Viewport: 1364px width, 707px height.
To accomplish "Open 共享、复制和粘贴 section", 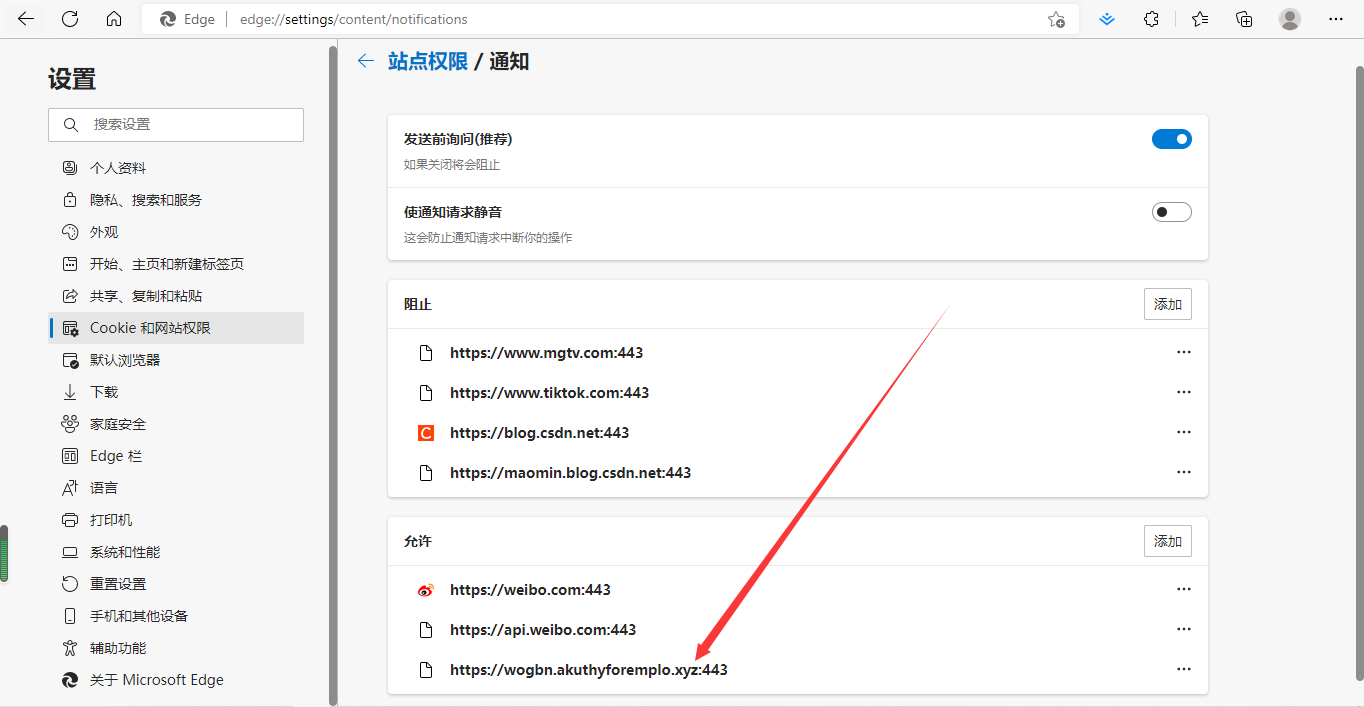I will pyautogui.click(x=176, y=296).
